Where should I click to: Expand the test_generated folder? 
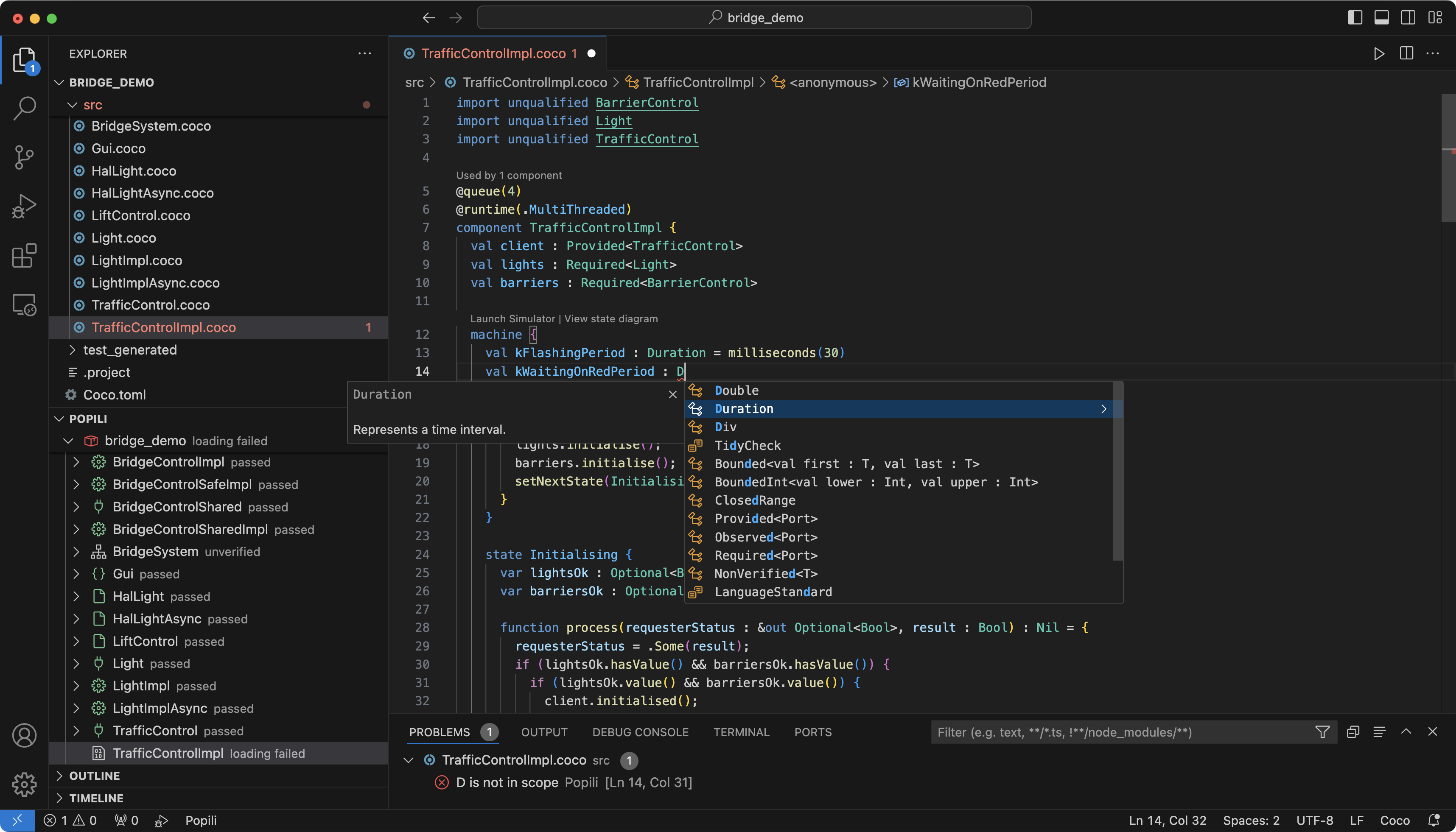72,350
